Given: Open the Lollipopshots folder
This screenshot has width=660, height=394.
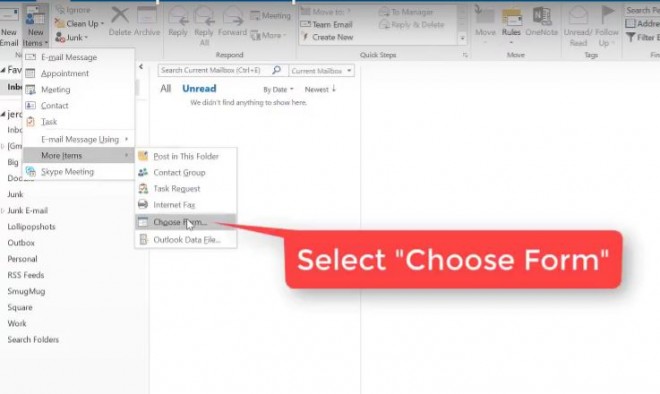Looking at the screenshot, I should [31, 226].
